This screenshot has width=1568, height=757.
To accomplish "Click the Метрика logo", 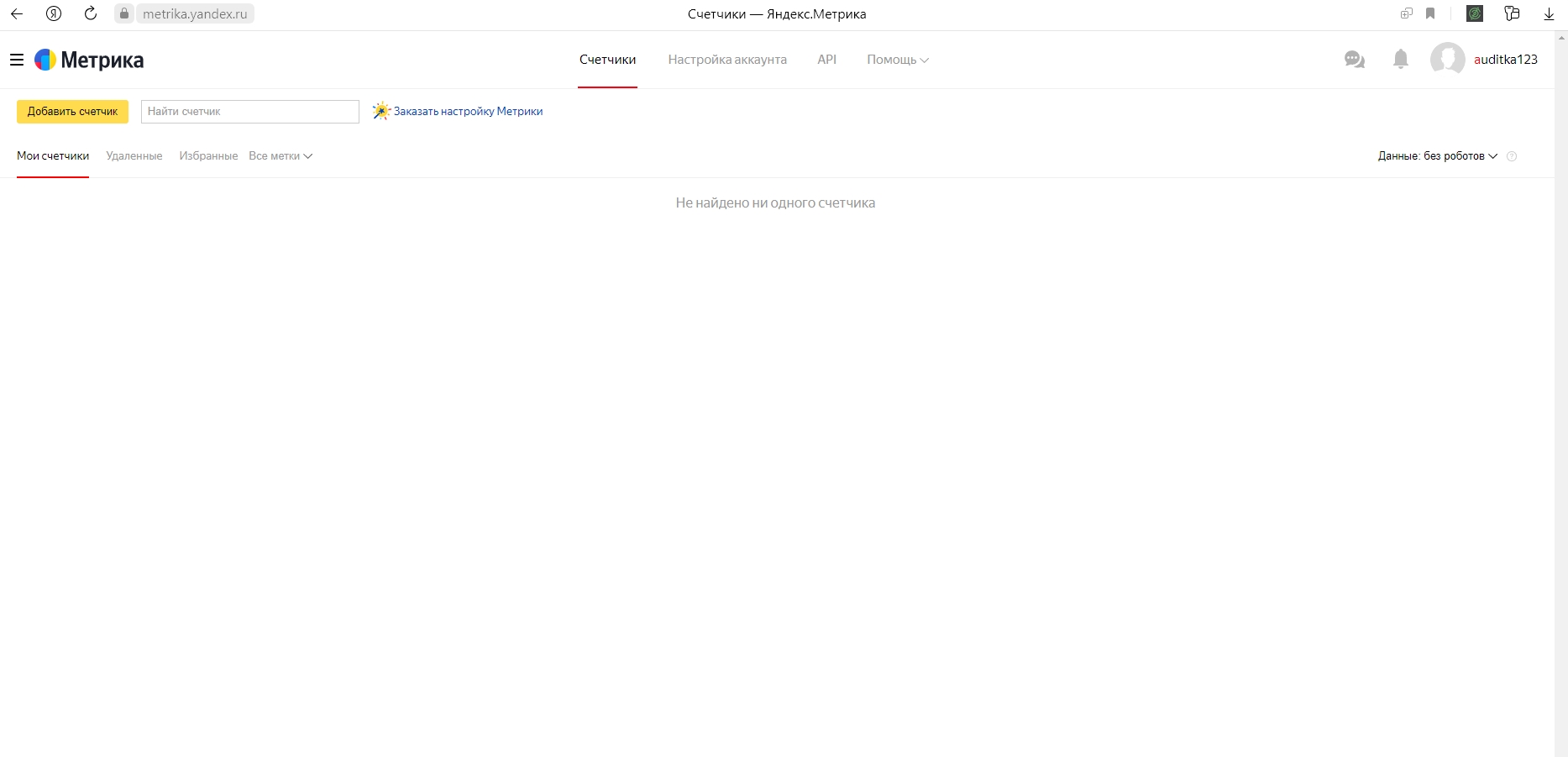I will (90, 60).
